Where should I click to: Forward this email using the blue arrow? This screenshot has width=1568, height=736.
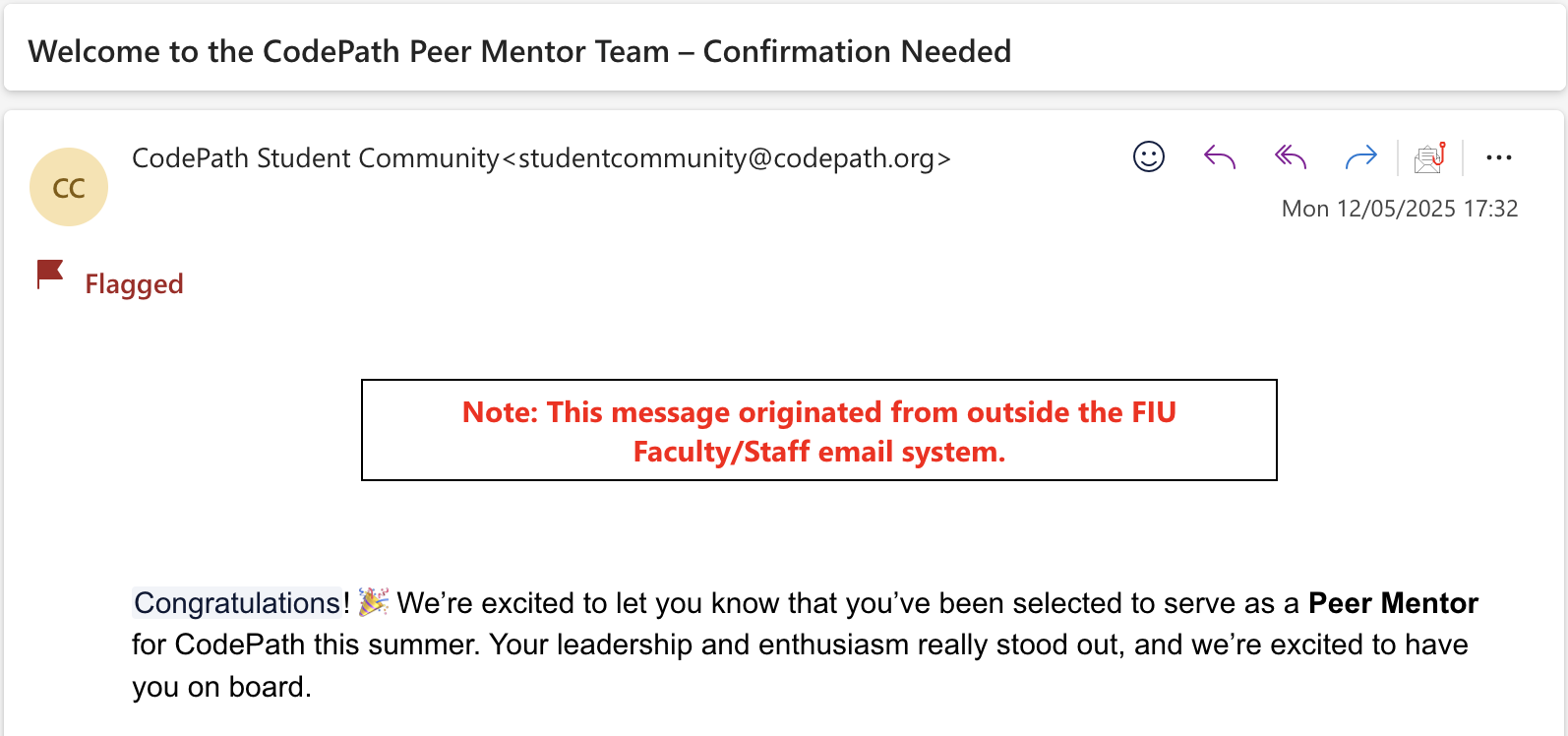coord(1361,157)
